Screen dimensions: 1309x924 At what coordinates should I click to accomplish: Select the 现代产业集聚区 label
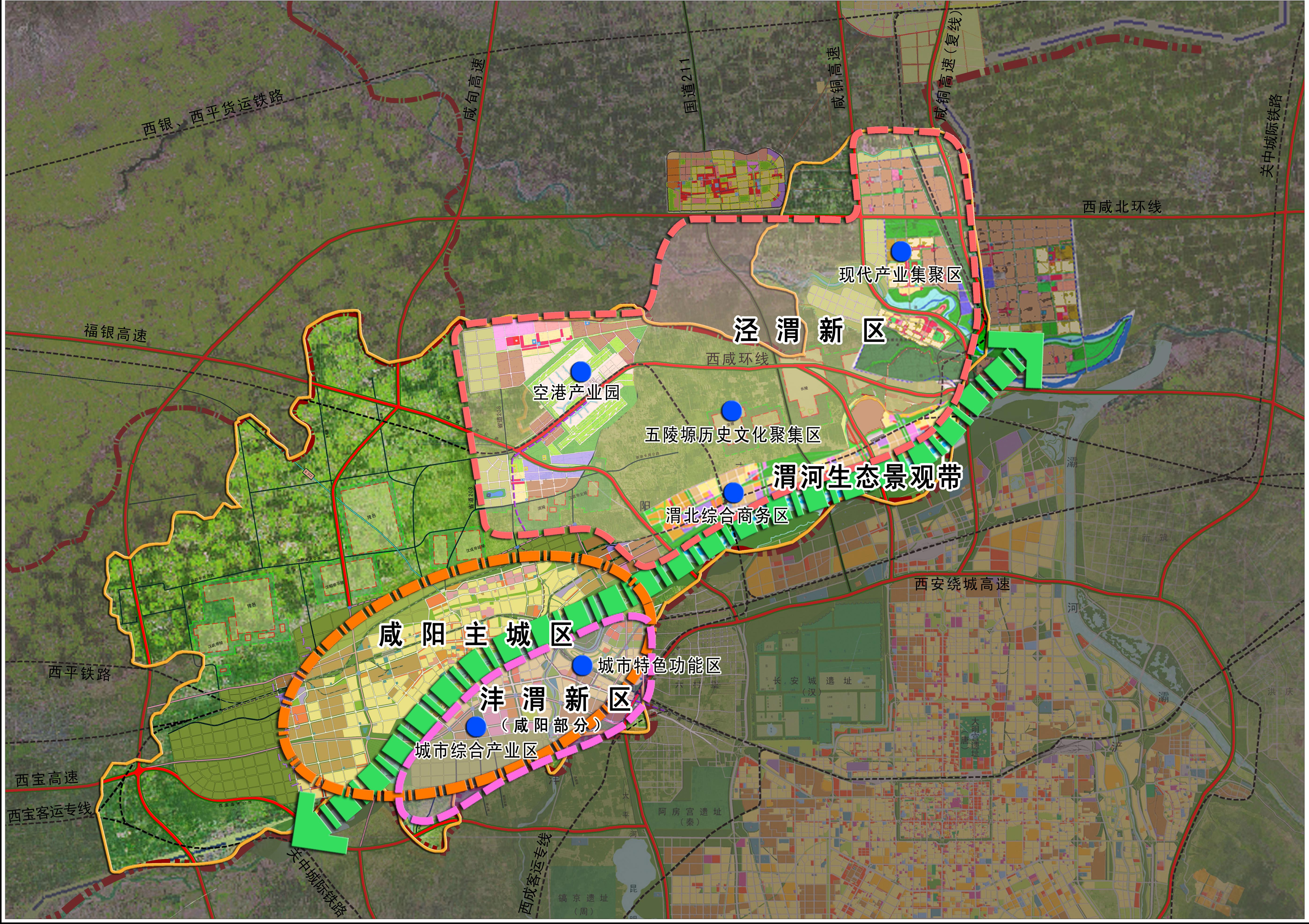pos(900,275)
